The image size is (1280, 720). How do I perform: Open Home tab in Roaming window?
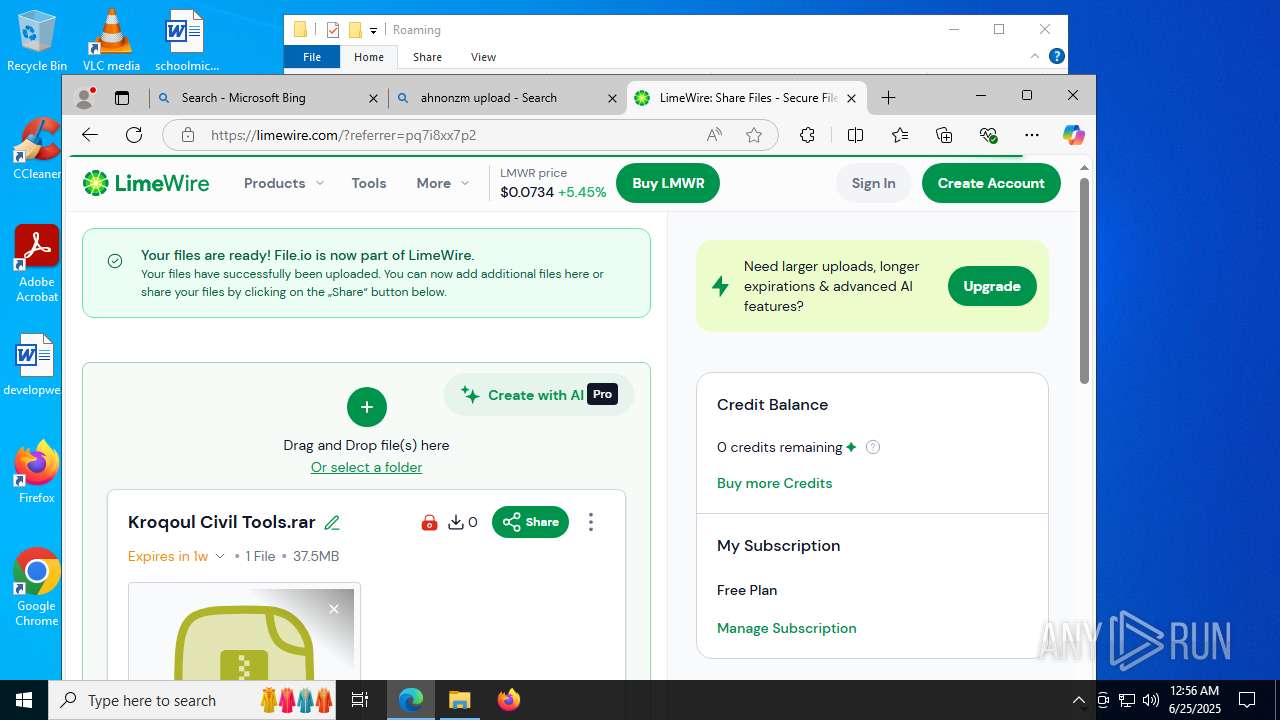click(x=369, y=57)
